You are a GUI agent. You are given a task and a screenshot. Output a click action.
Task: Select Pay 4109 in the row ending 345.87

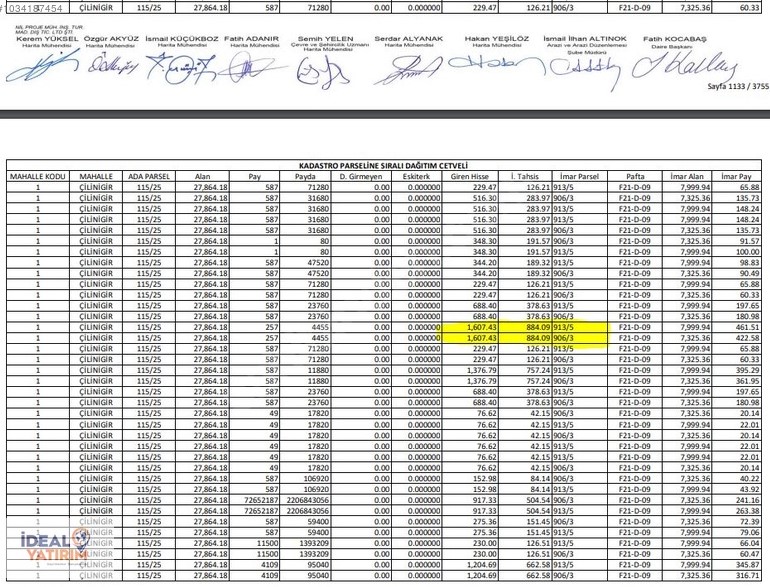270,565
